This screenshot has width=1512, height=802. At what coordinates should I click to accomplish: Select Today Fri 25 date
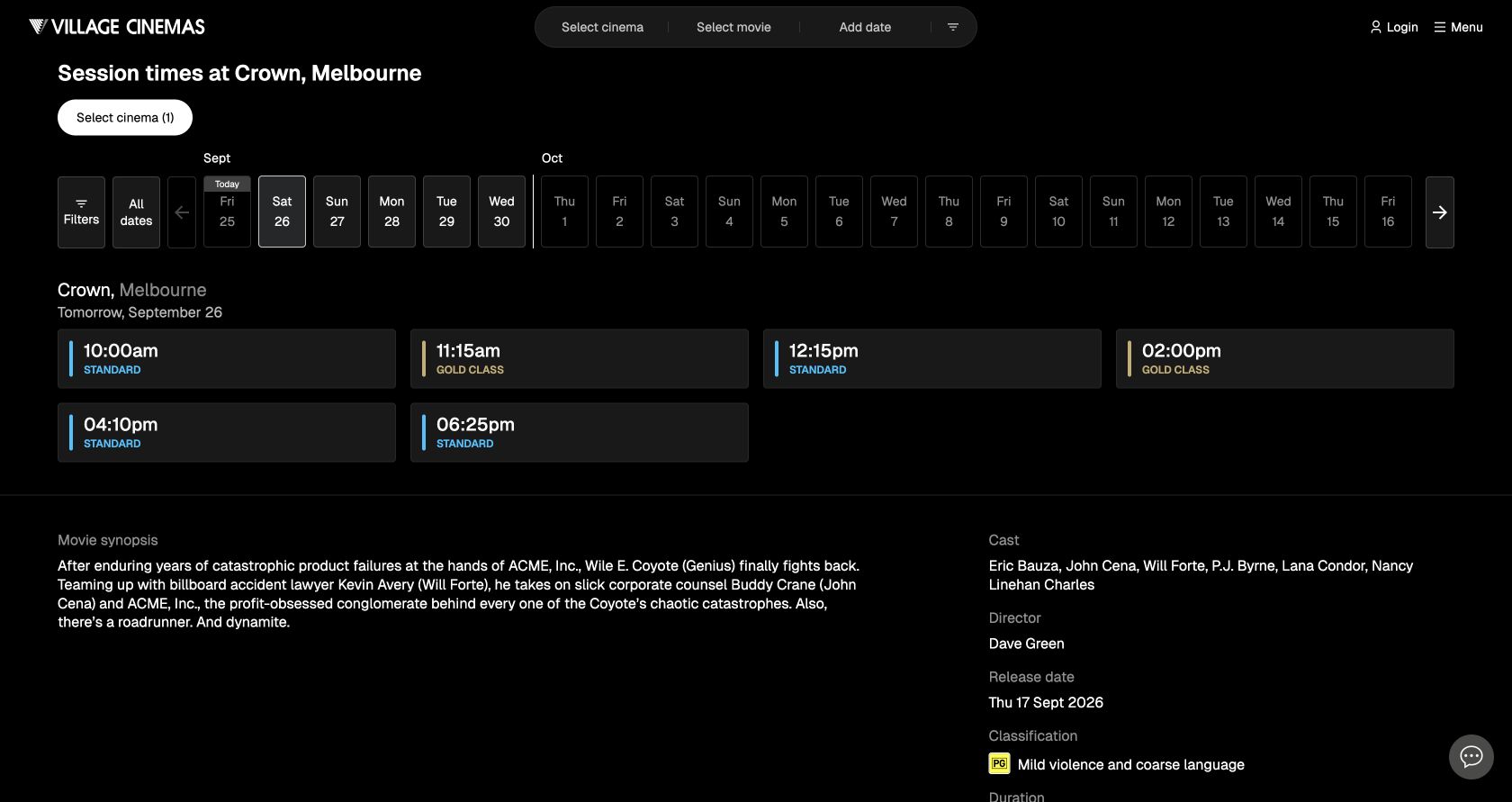click(227, 212)
